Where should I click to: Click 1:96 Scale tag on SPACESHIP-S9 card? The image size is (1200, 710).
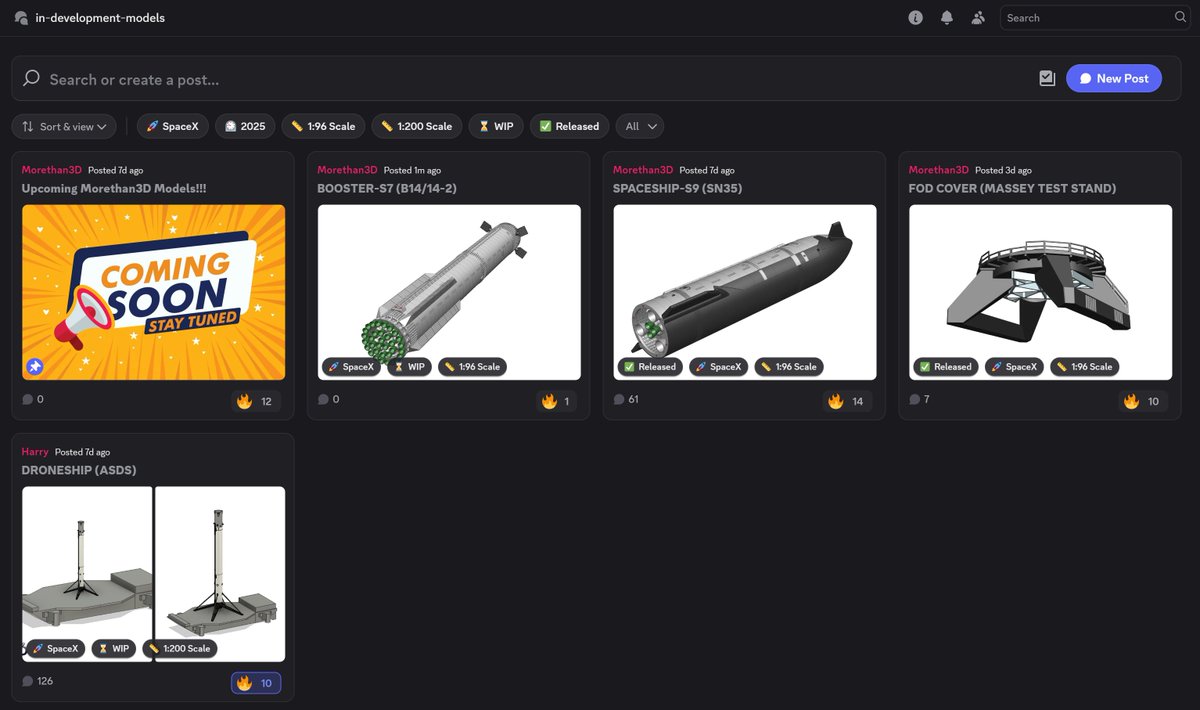(x=789, y=367)
